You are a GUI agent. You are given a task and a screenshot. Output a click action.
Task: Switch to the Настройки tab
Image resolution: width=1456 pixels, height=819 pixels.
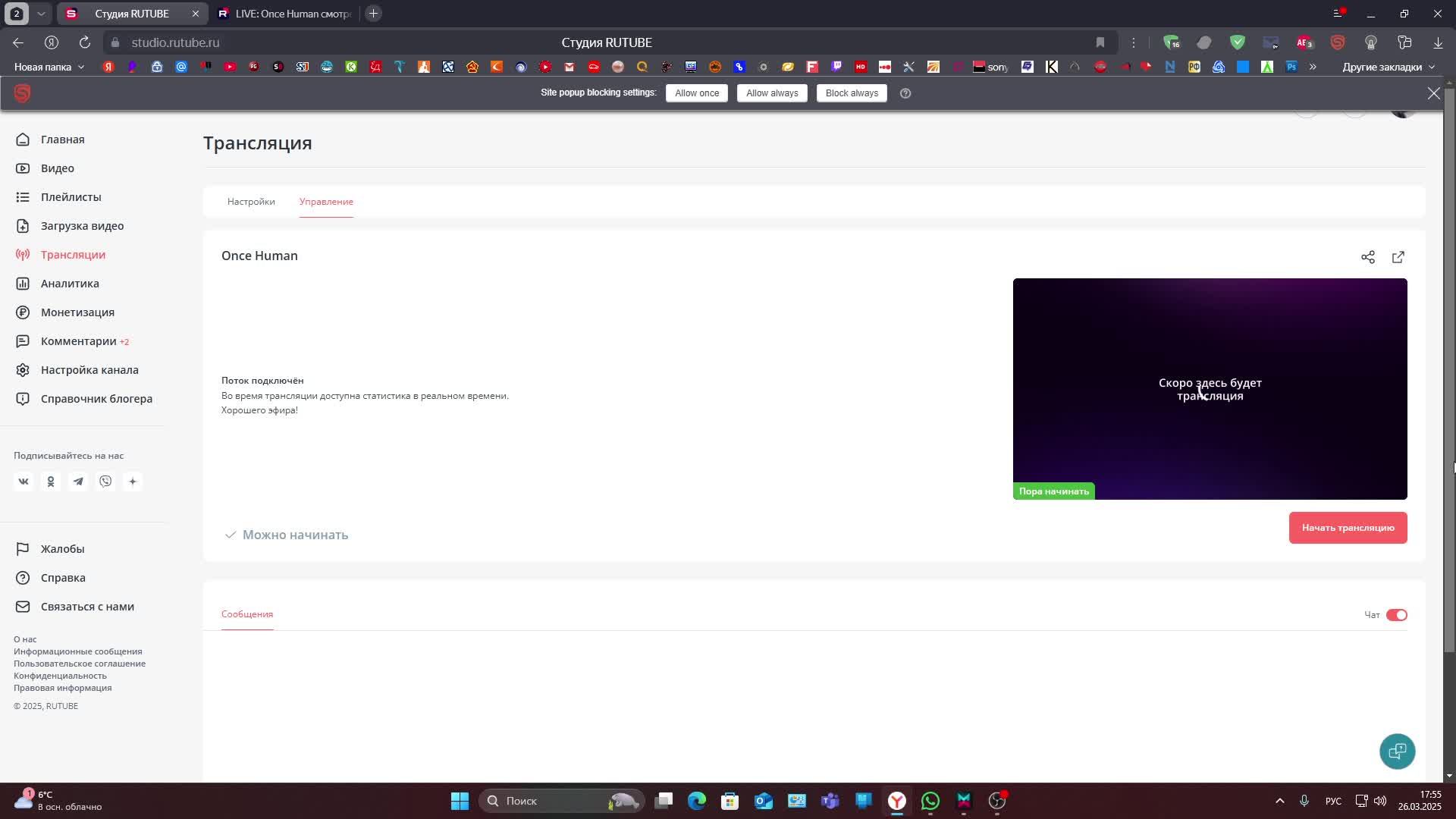click(x=251, y=202)
